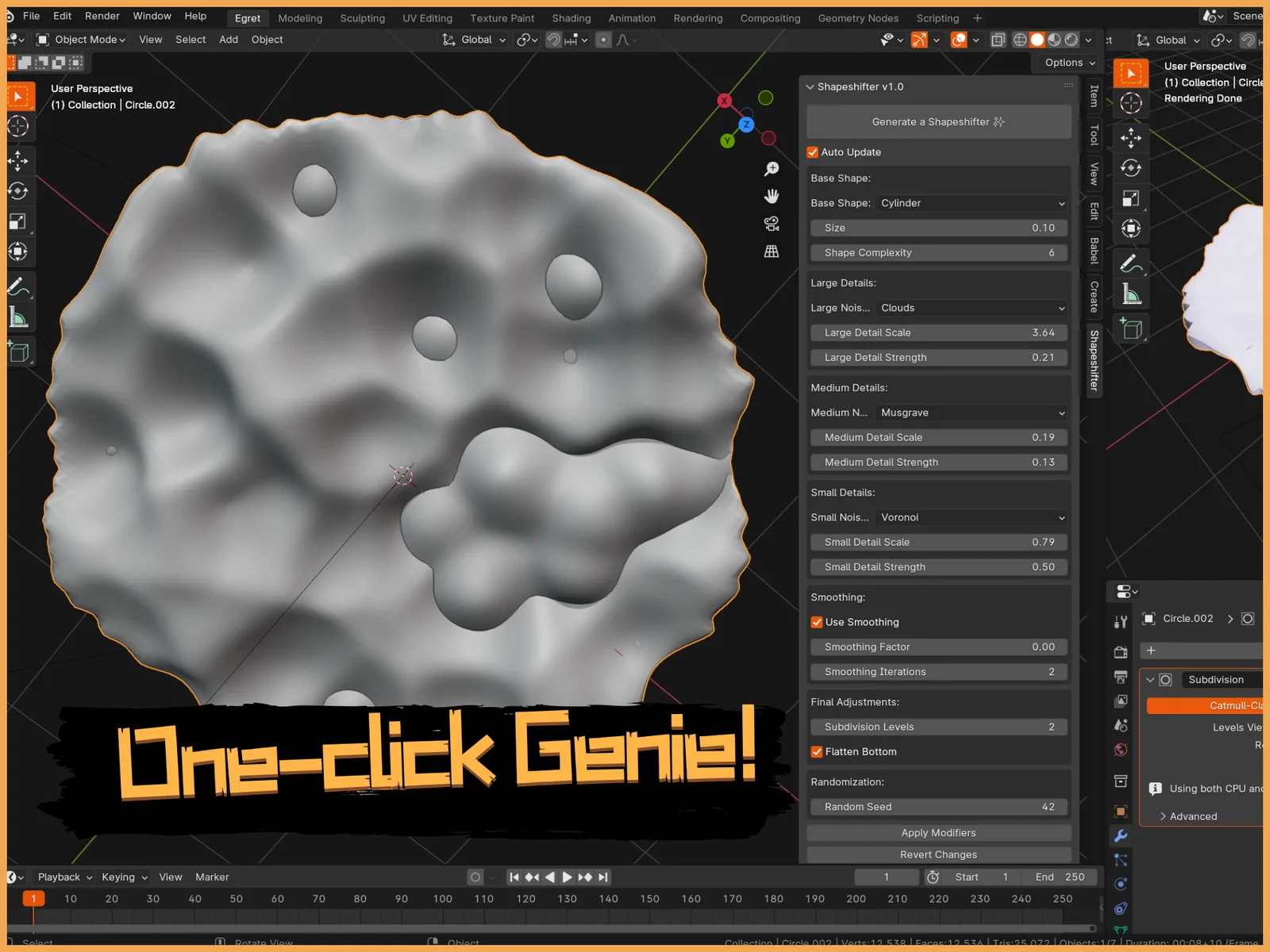Image resolution: width=1270 pixels, height=952 pixels.
Task: Open the Small Noise Voronoi dropdown
Action: click(x=972, y=517)
